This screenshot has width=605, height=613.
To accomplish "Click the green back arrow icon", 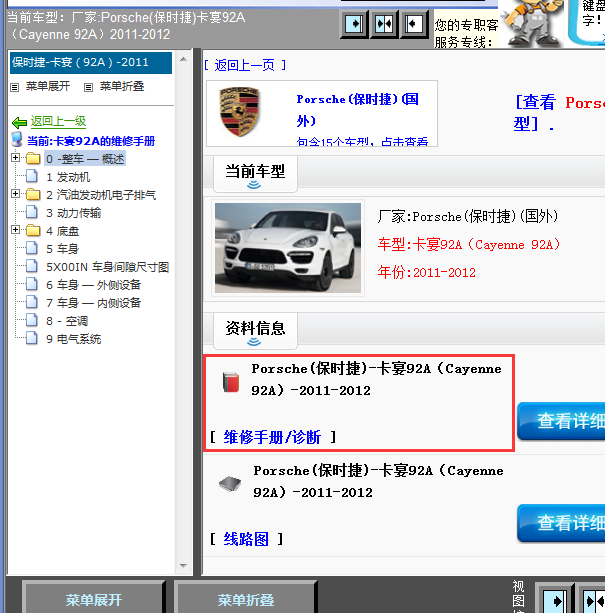I will point(20,123).
